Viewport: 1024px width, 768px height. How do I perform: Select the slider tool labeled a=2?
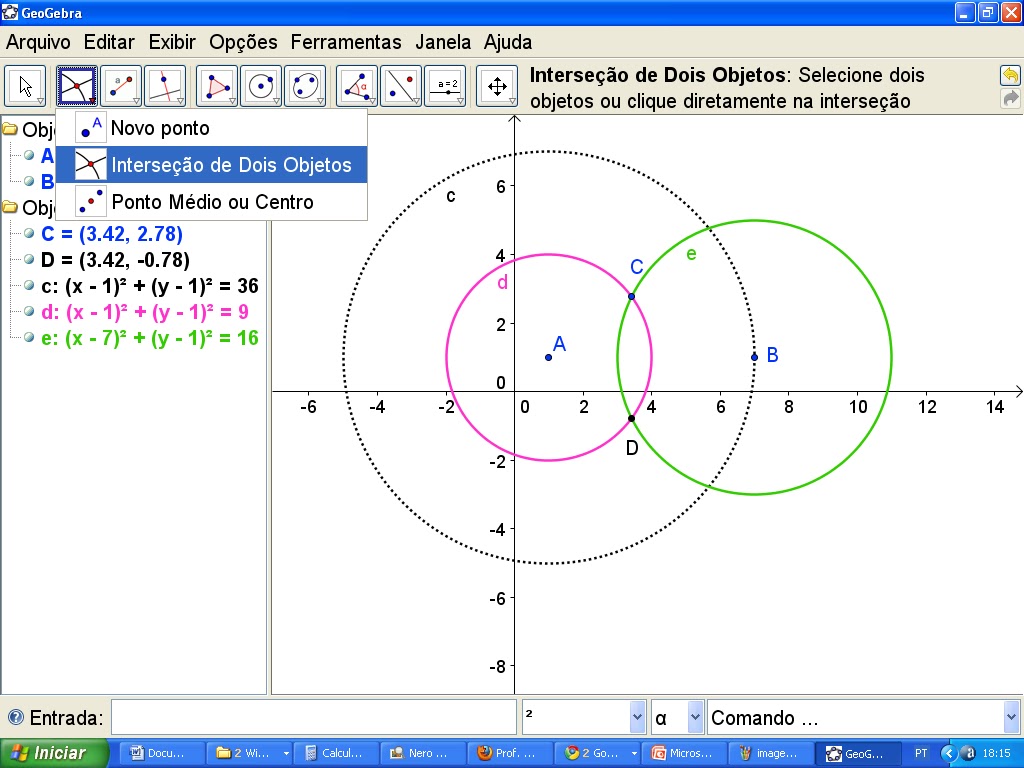[x=444, y=86]
